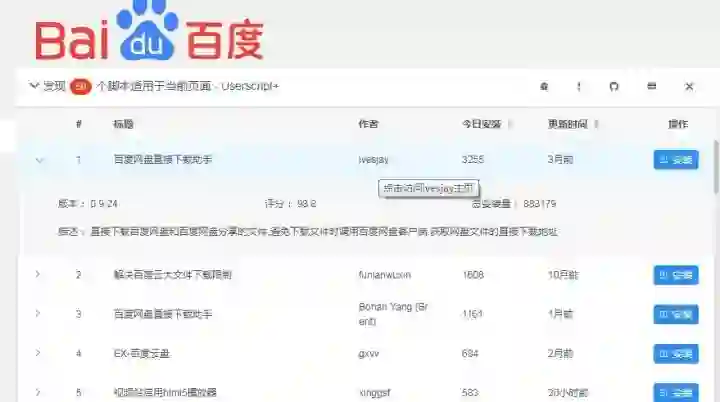
Task: Open author gxvv's page
Action: pos(368,353)
